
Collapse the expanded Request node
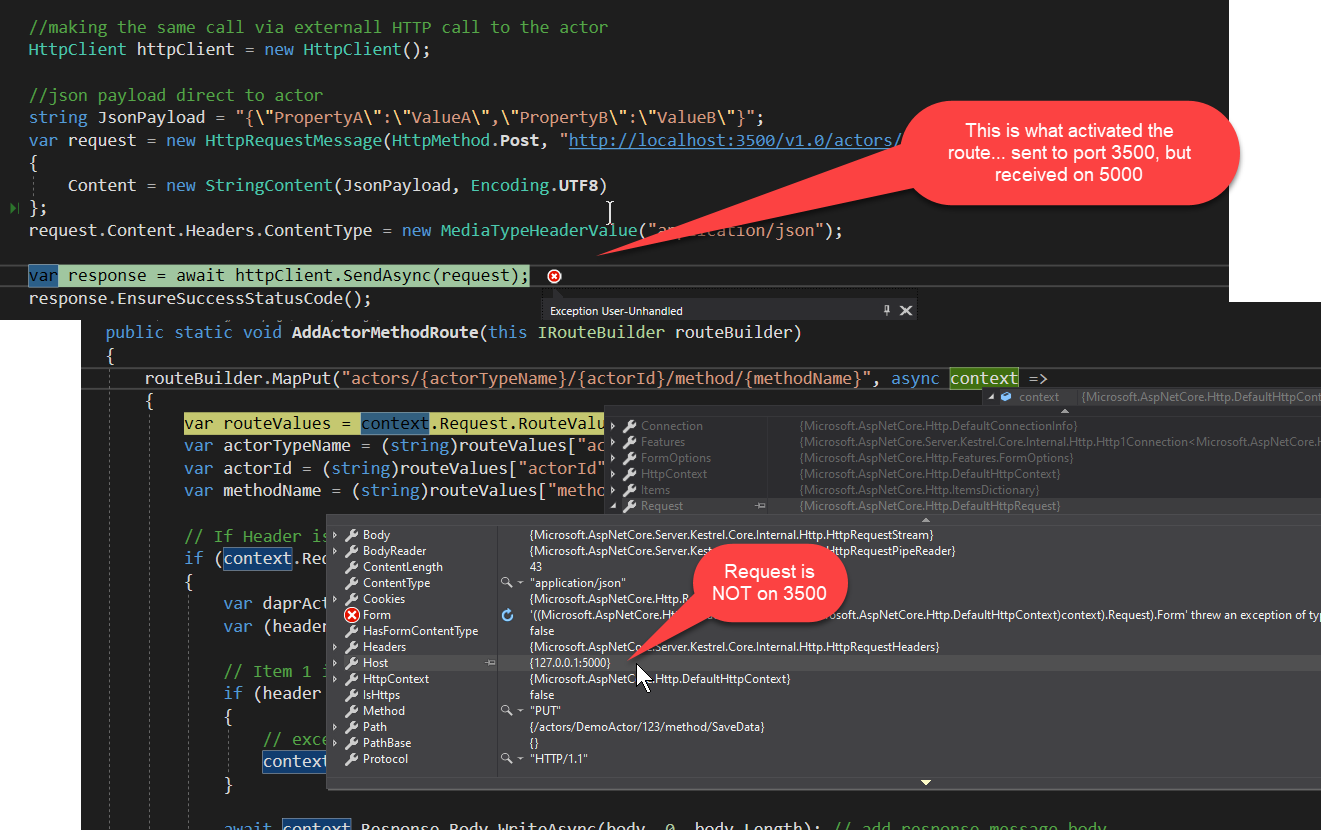[x=611, y=506]
